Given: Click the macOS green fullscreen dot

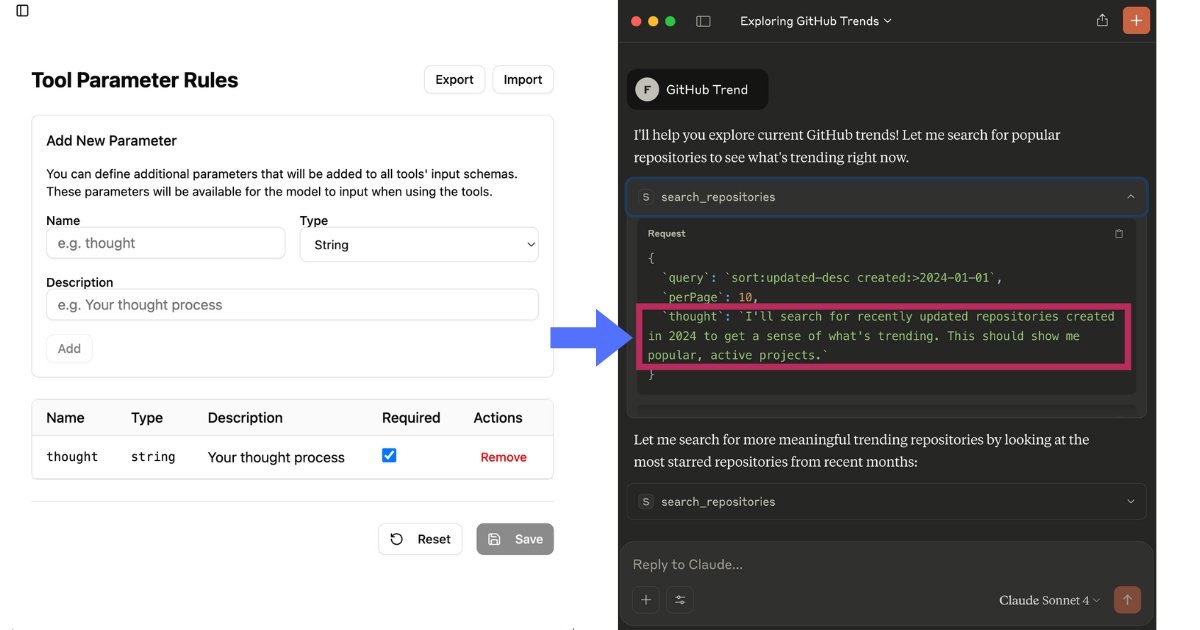Looking at the screenshot, I should click(x=670, y=21).
